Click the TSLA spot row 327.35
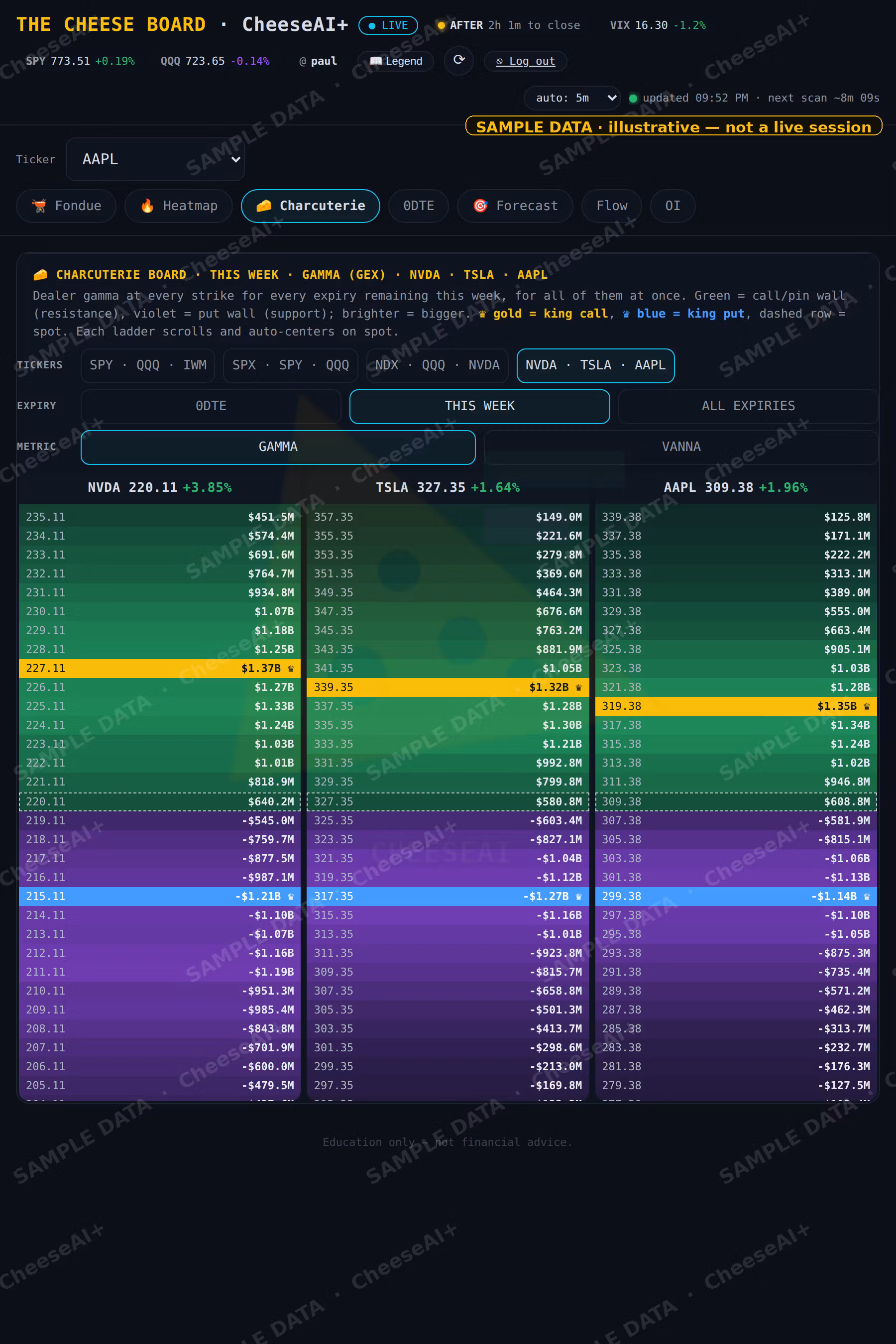This screenshot has width=896, height=1344. point(448,802)
